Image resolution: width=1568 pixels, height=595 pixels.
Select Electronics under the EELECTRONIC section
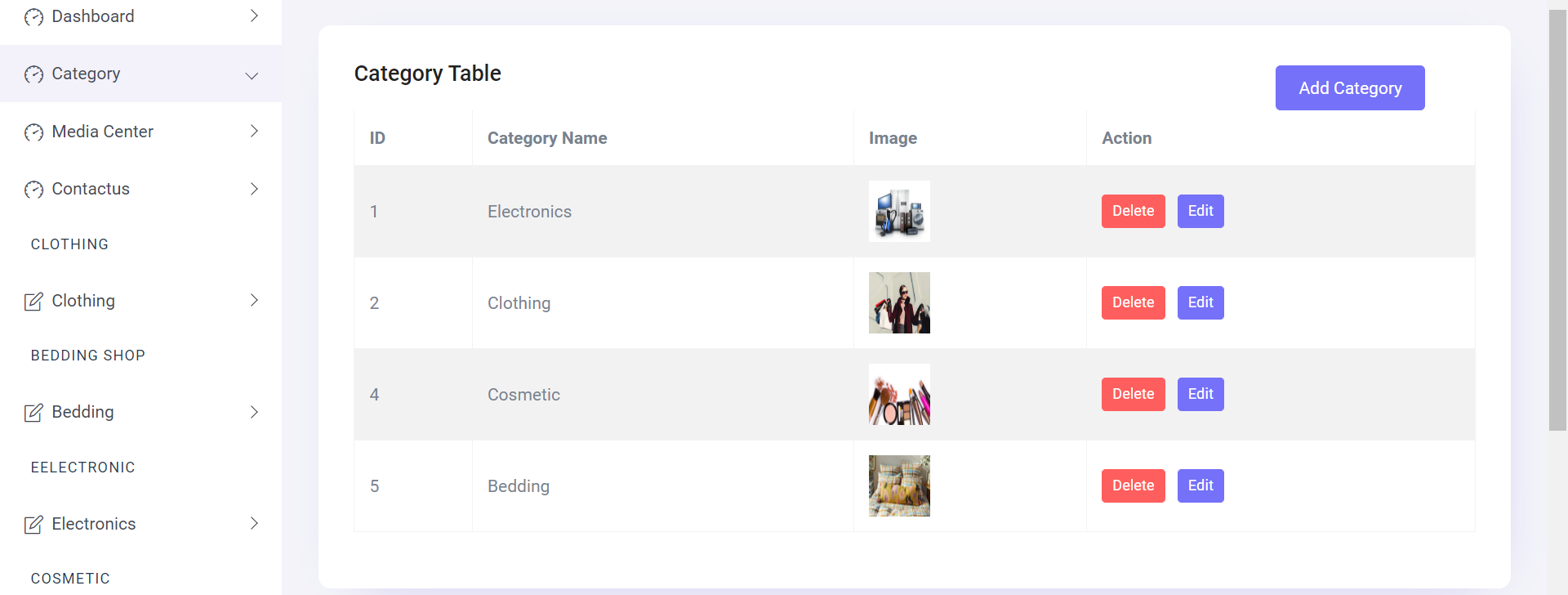point(94,523)
